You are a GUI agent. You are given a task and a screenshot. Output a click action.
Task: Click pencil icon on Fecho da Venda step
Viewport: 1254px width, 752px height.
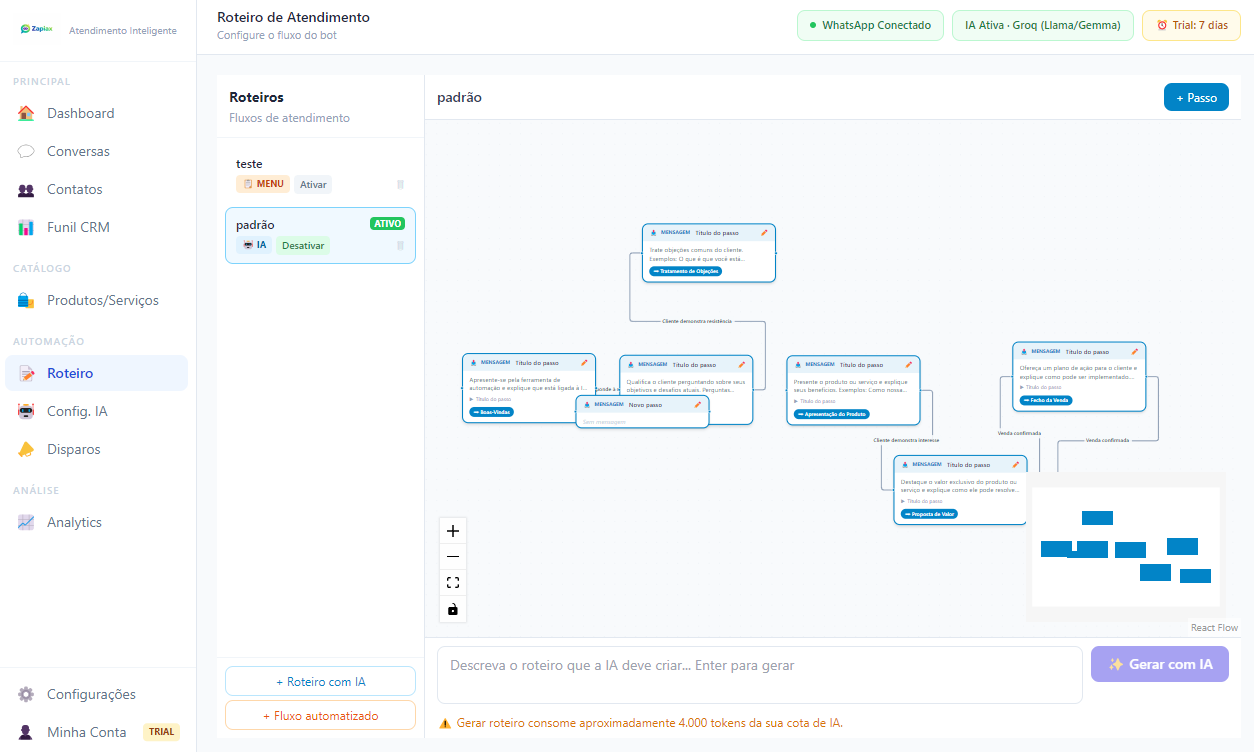[1134, 351]
